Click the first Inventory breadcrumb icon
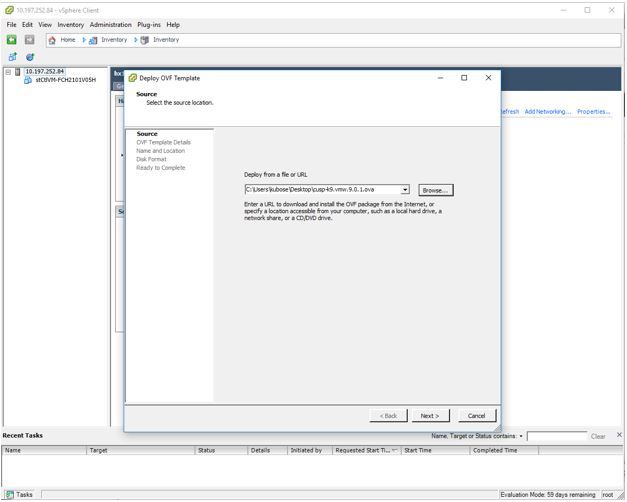The width and height of the screenshot is (627, 502). pos(93,40)
